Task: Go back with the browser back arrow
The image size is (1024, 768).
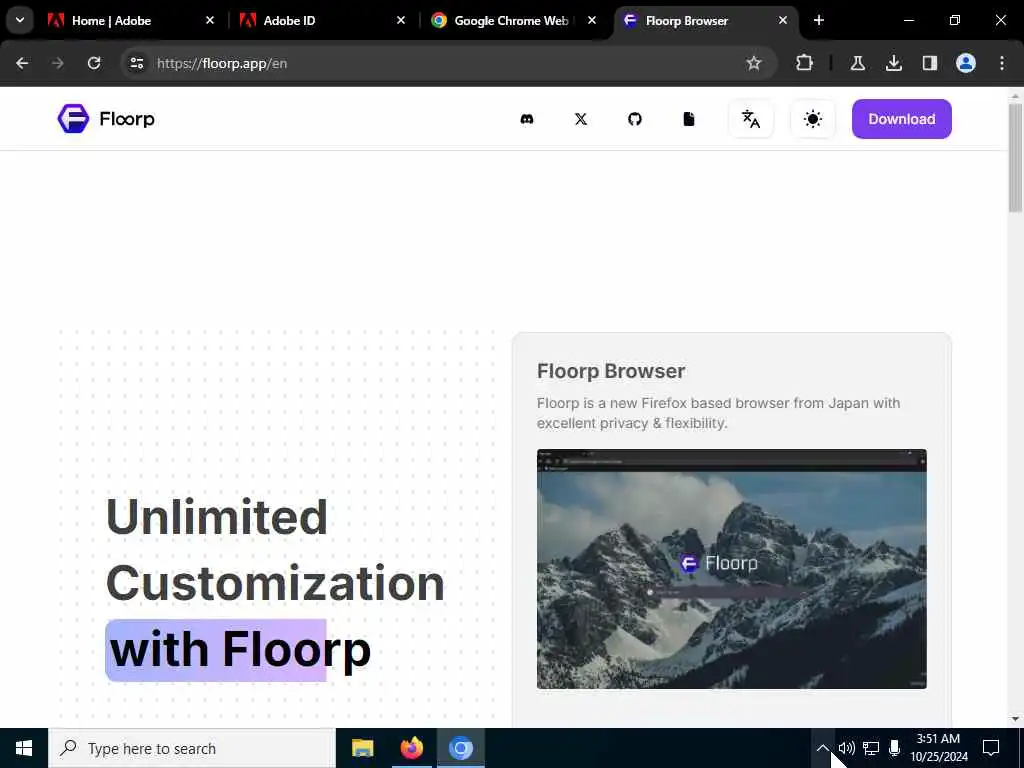Action: tap(22, 63)
